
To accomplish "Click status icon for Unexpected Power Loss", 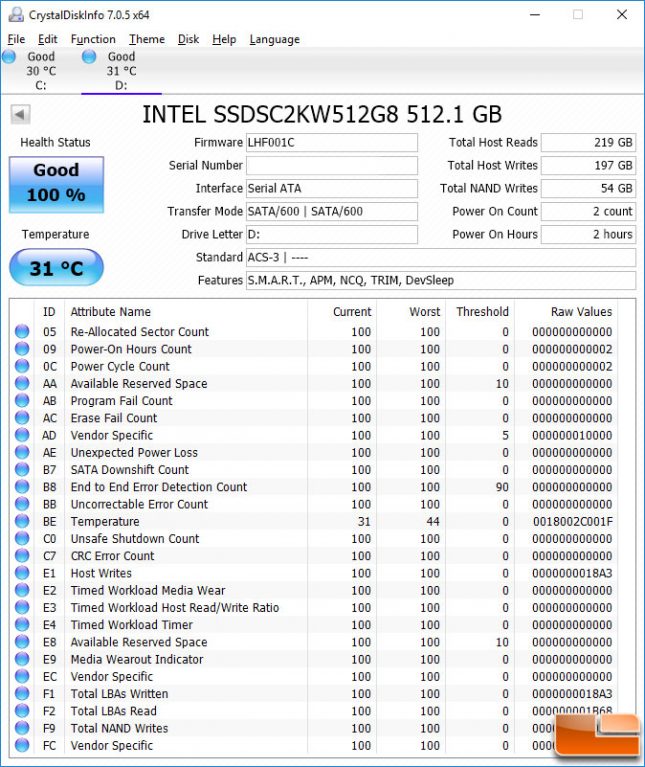I will pos(22,452).
